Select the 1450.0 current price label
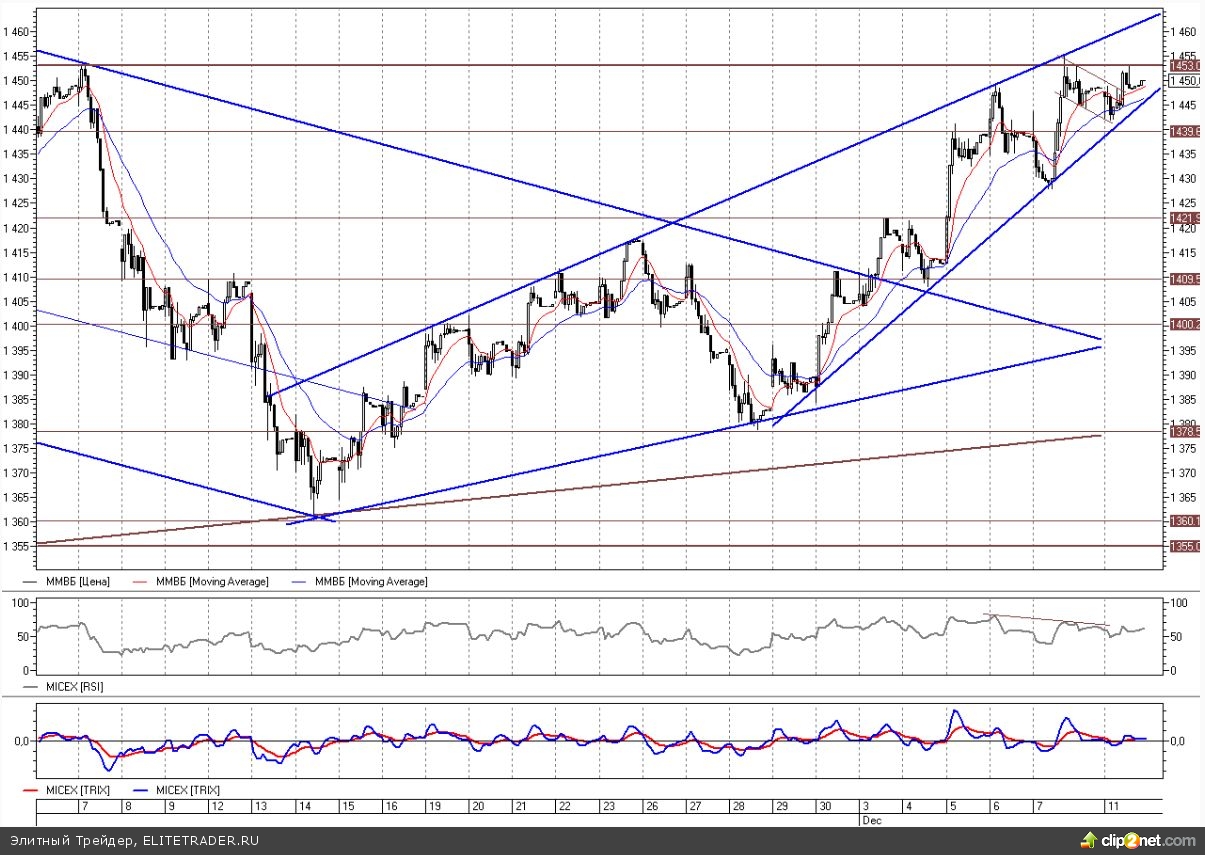 coord(1184,81)
